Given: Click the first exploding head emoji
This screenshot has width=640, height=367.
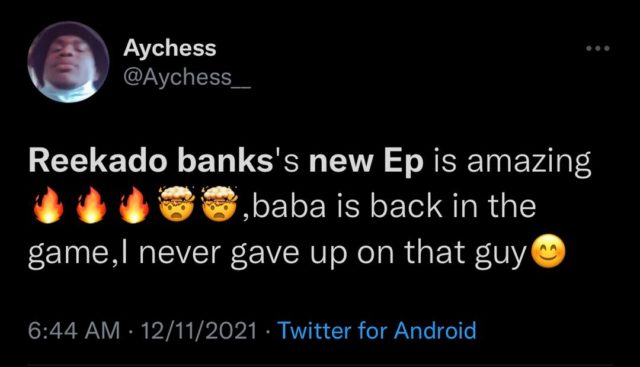Looking at the screenshot, I should [x=177, y=204].
